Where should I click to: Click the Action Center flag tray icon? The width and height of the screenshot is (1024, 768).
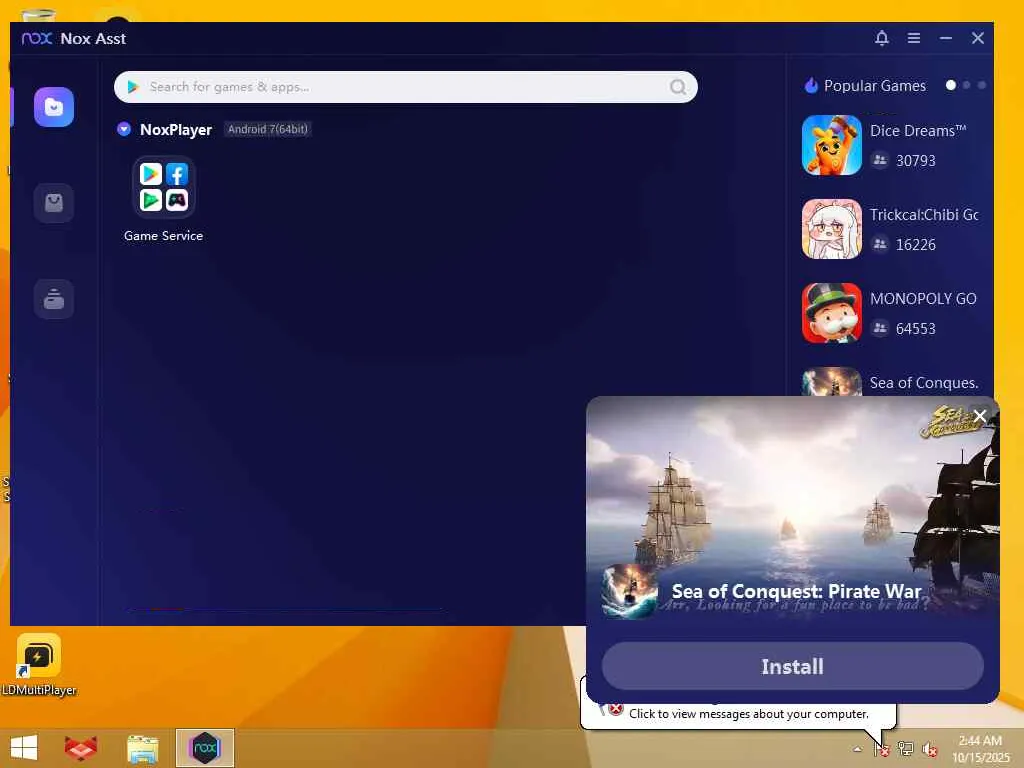tap(882, 748)
